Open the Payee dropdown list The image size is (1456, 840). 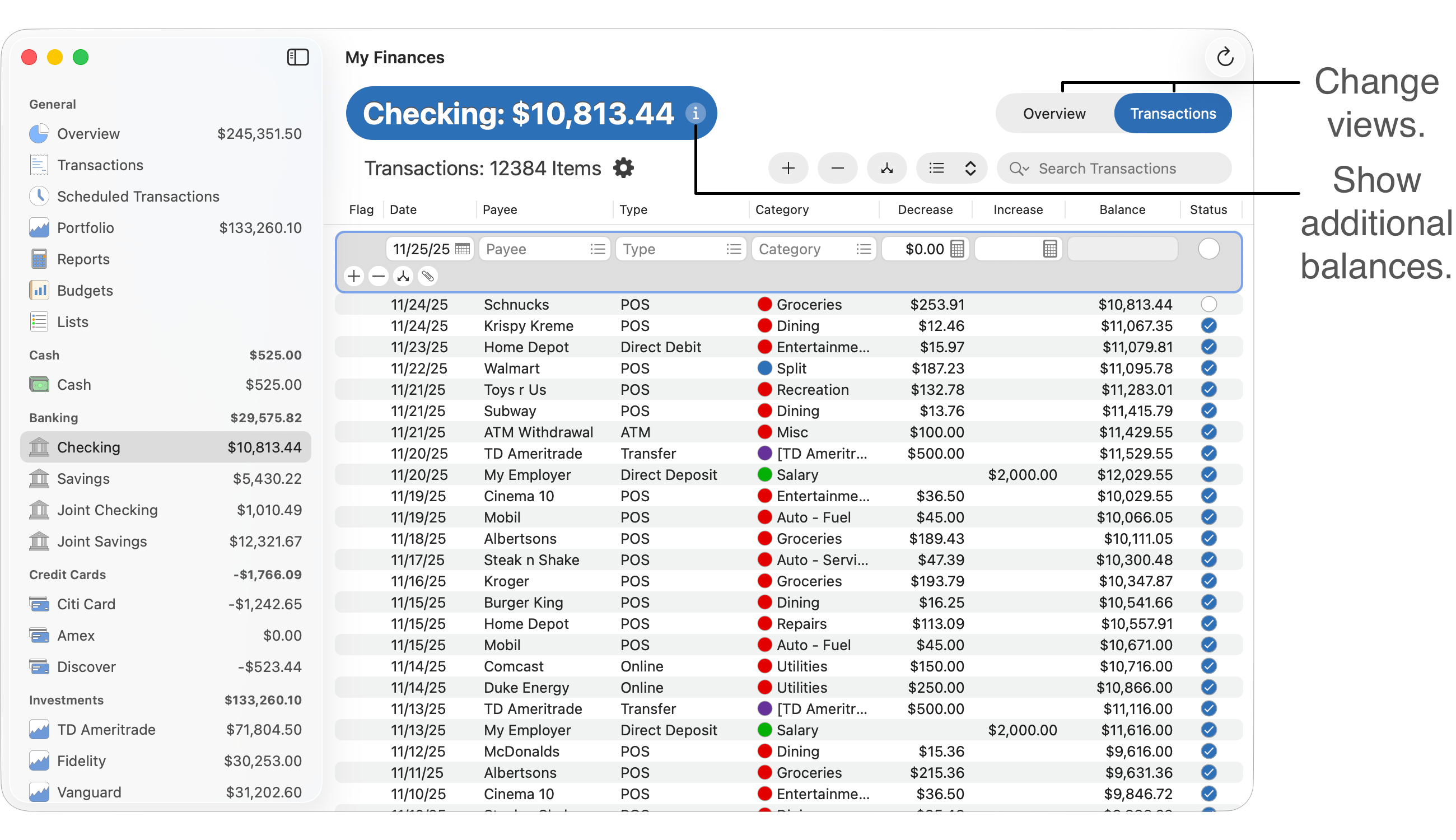coord(598,249)
